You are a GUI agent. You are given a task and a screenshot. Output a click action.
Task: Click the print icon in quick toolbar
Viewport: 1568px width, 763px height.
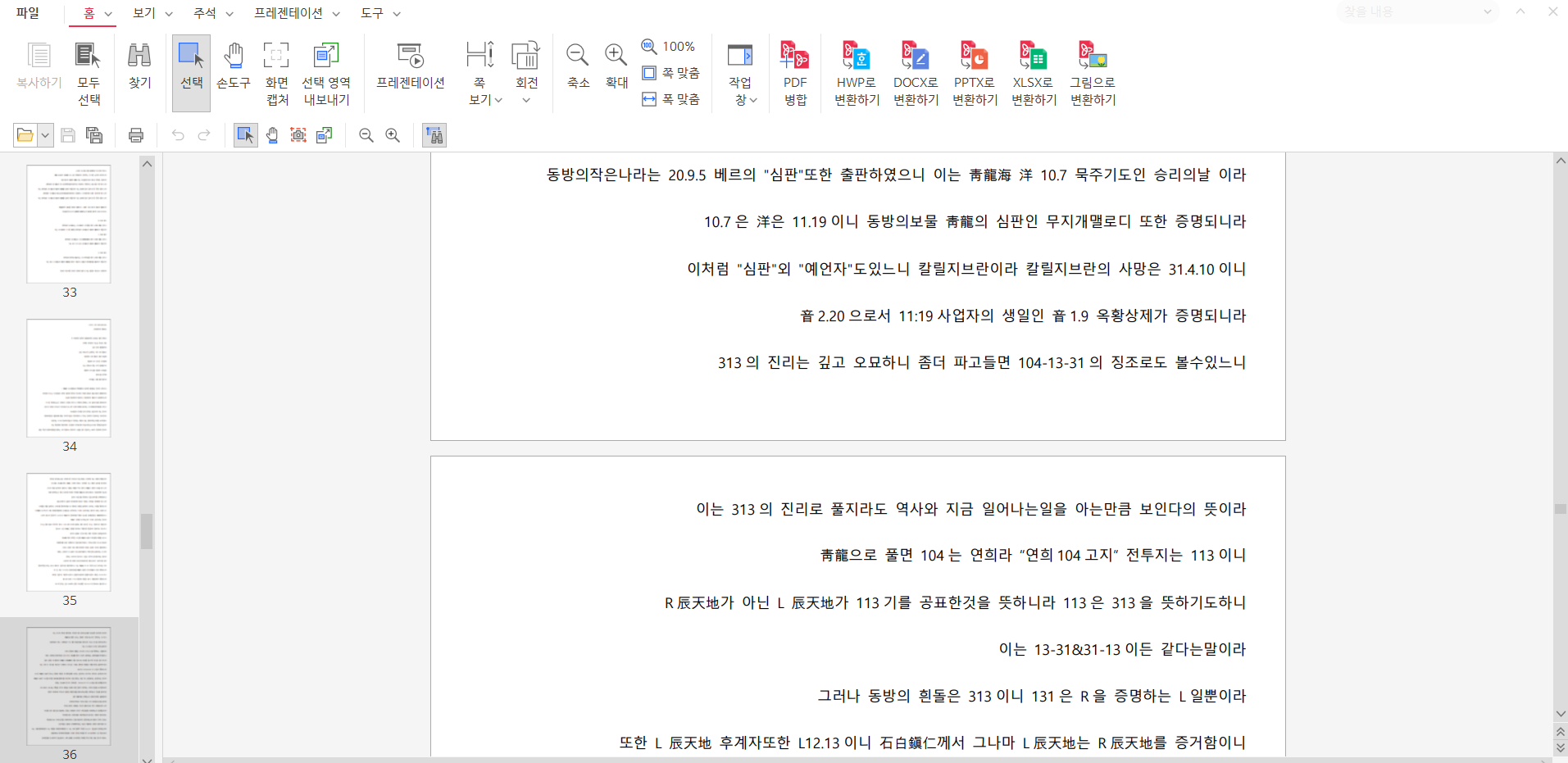136,135
